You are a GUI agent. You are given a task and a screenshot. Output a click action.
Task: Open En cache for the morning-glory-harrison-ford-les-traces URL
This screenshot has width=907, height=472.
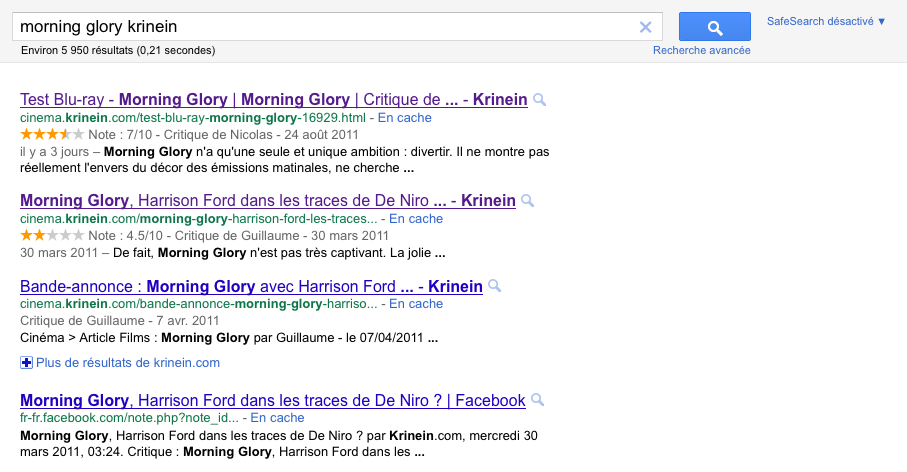[x=416, y=219]
